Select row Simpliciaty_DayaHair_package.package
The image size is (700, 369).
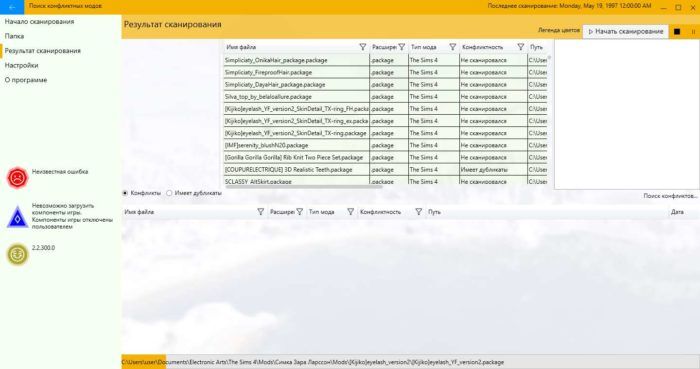(x=385, y=84)
